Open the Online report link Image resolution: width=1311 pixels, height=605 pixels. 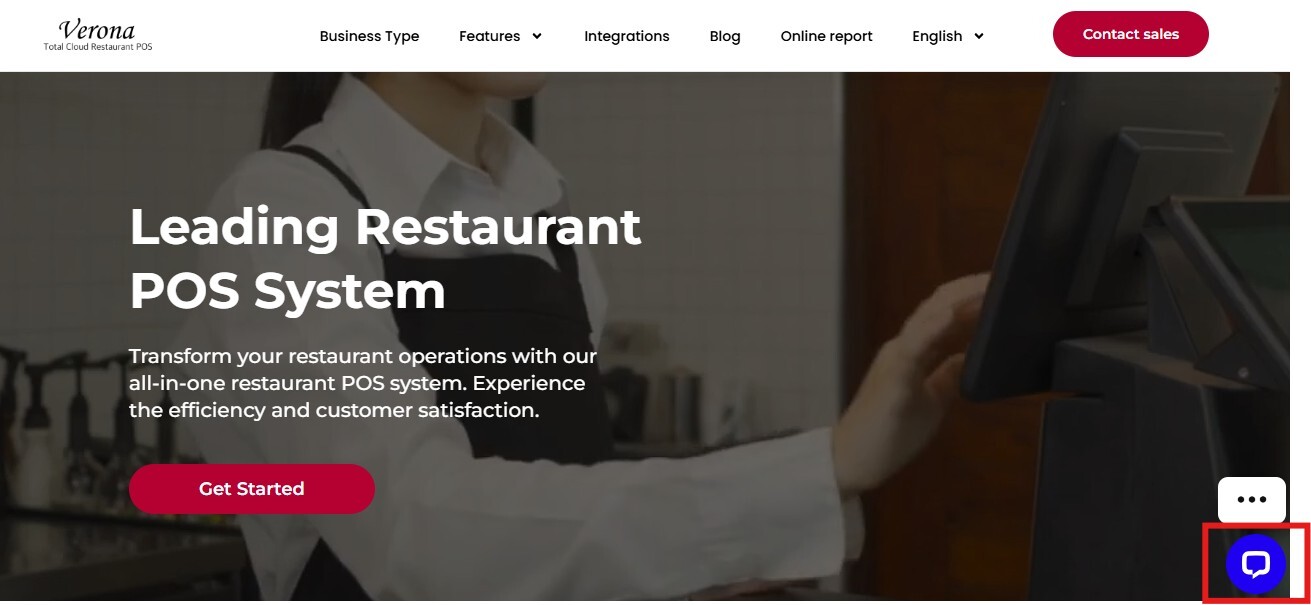(826, 36)
